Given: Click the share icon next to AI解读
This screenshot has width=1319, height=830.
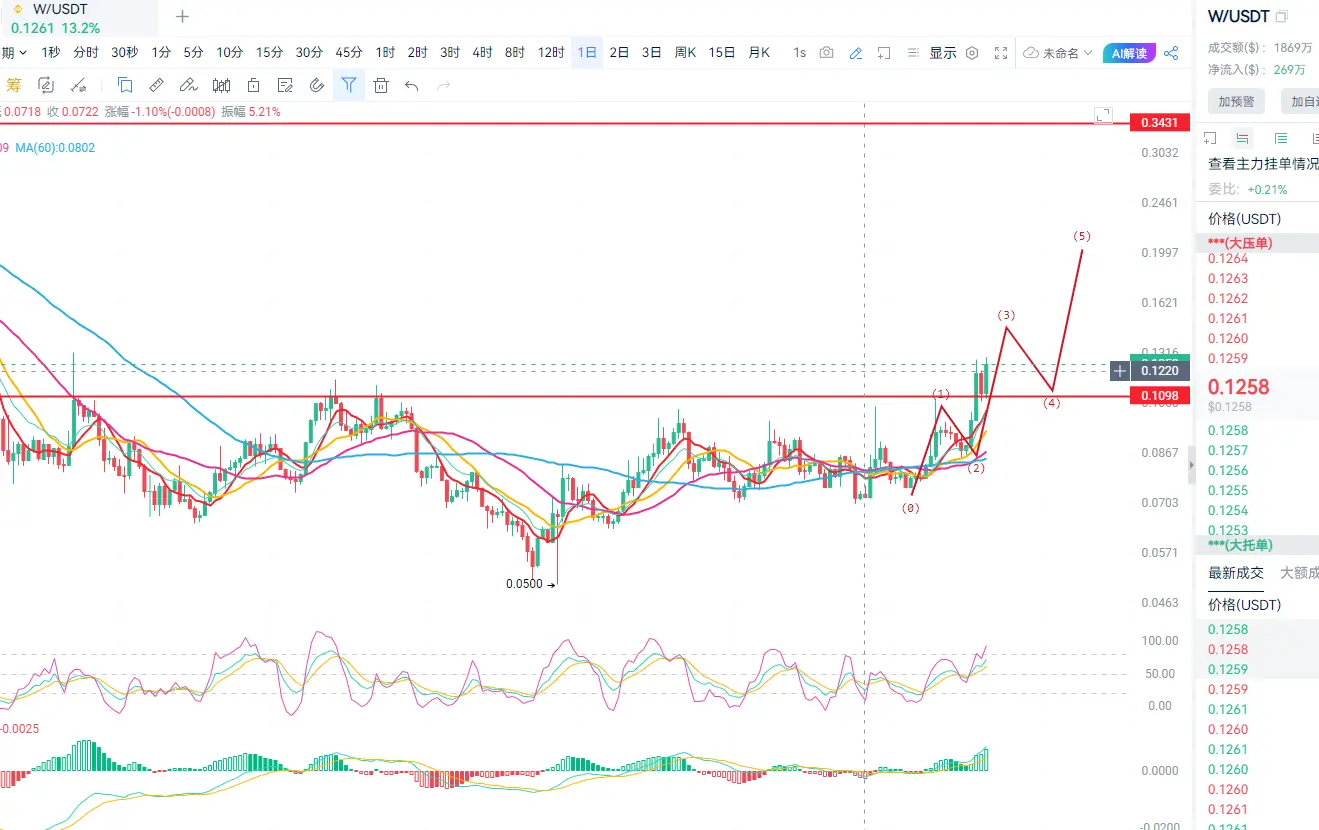Looking at the screenshot, I should coord(1172,53).
